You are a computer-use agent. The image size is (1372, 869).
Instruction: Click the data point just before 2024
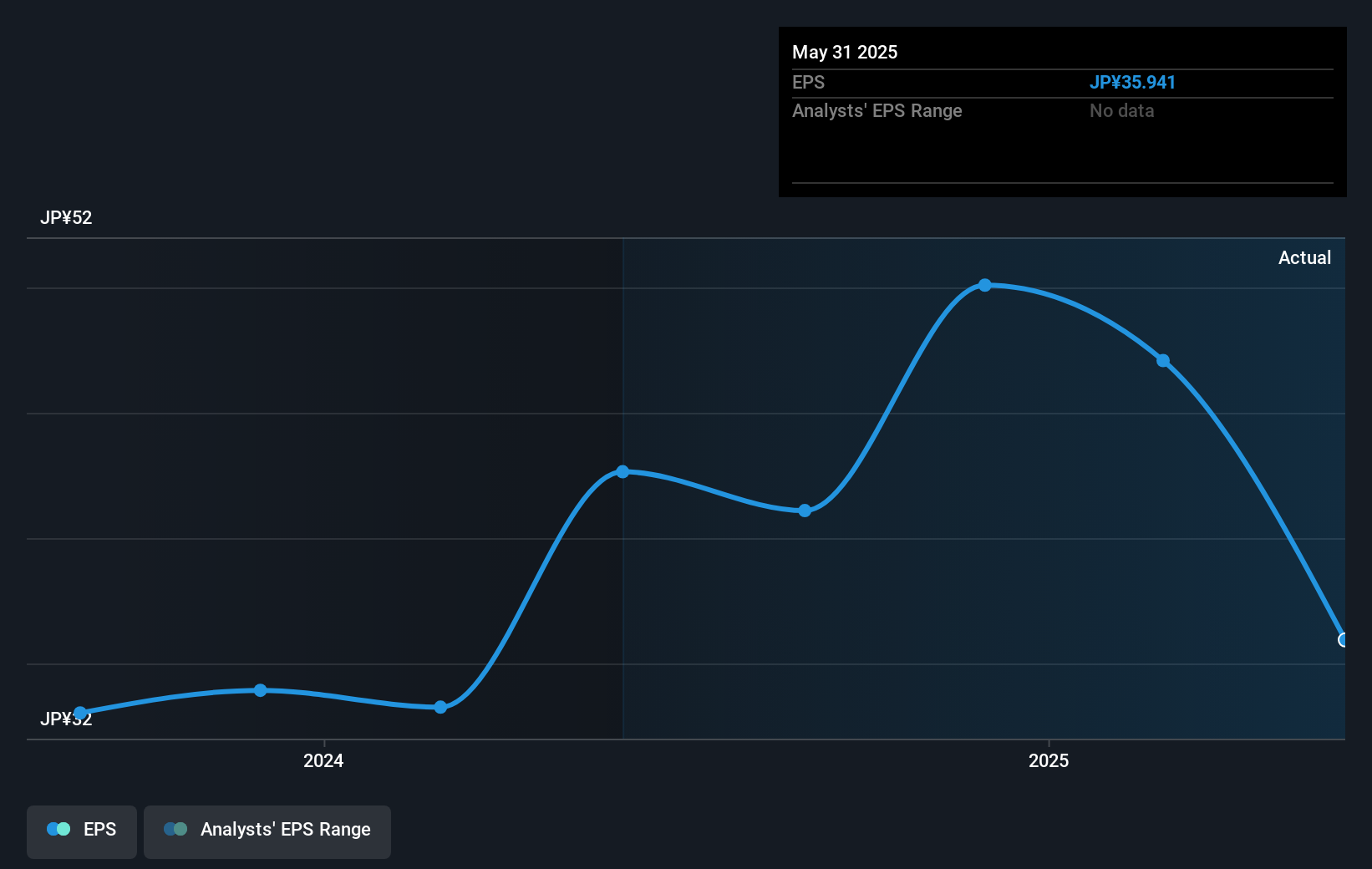point(261,690)
